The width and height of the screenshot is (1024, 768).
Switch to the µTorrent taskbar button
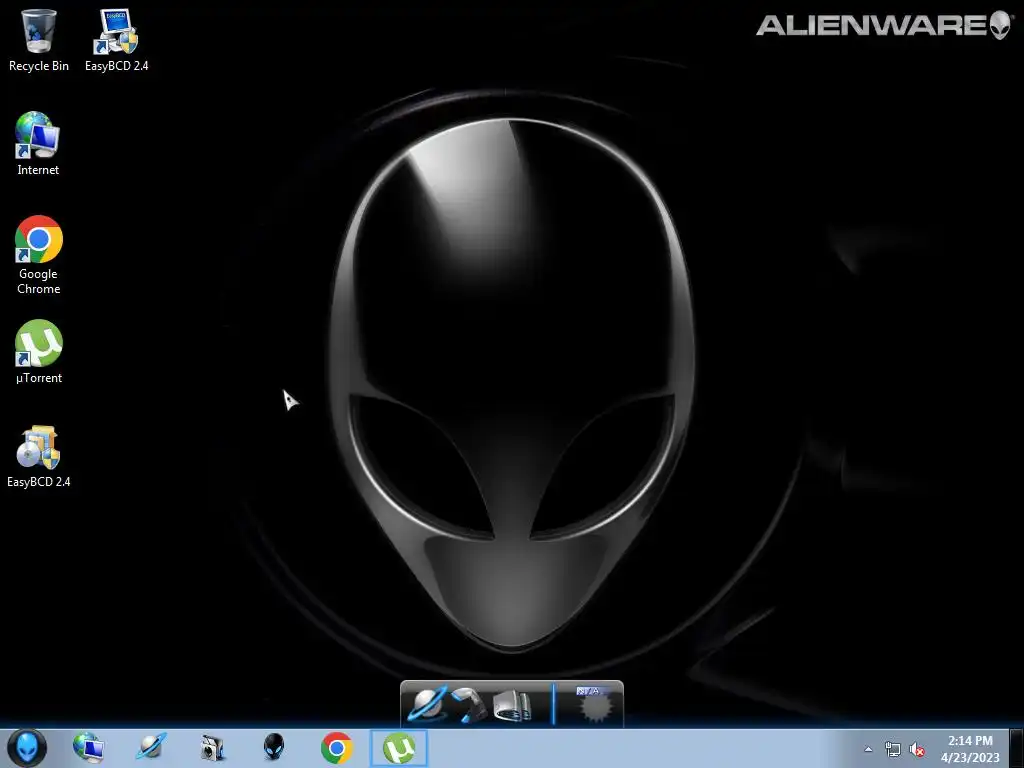pyautogui.click(x=399, y=748)
